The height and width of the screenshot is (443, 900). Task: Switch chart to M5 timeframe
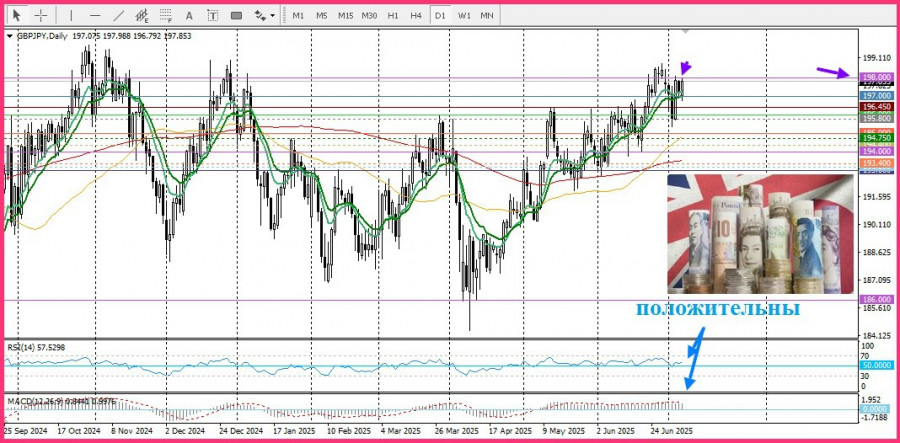click(x=321, y=15)
